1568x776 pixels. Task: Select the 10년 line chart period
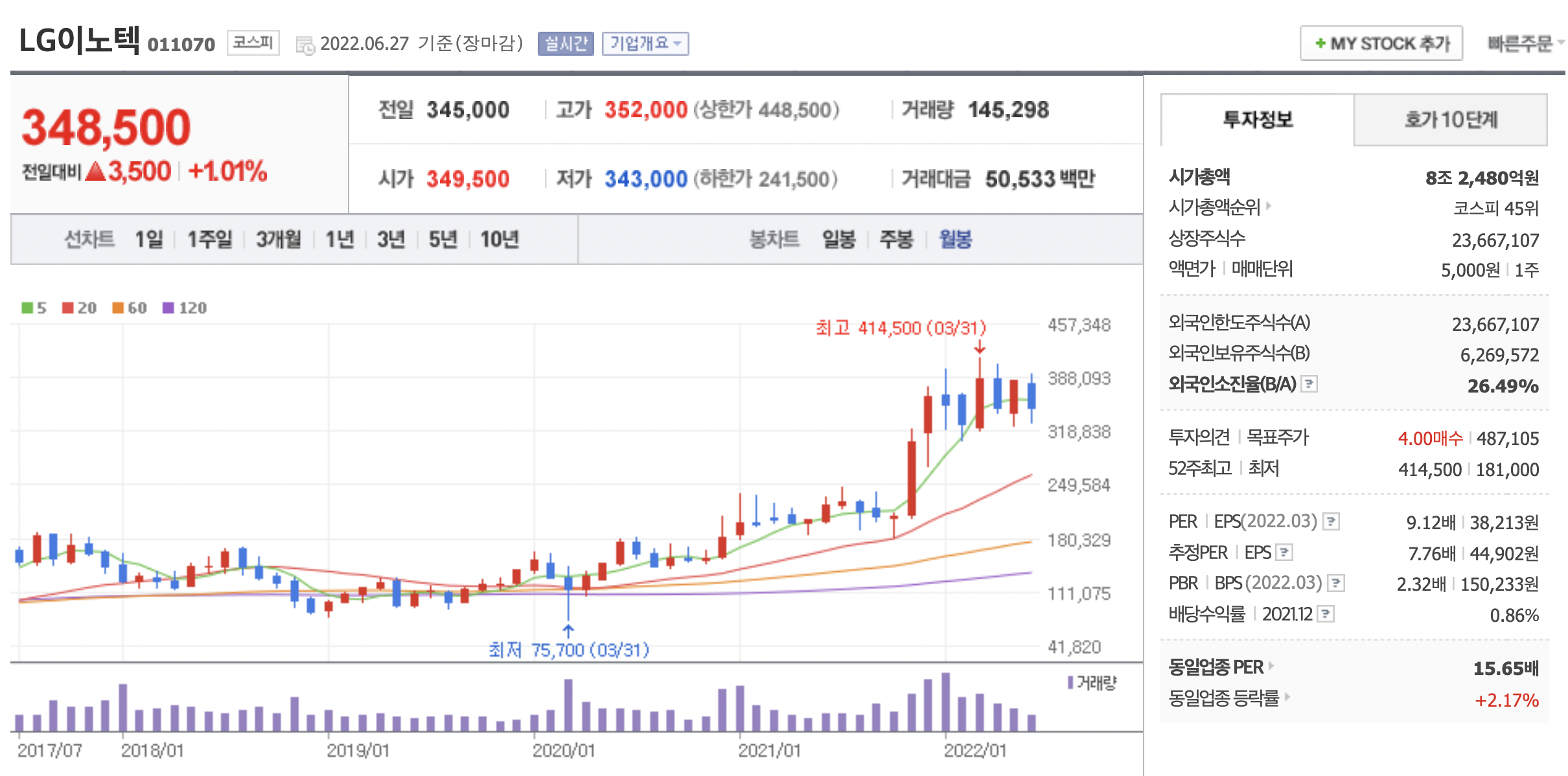pos(500,239)
